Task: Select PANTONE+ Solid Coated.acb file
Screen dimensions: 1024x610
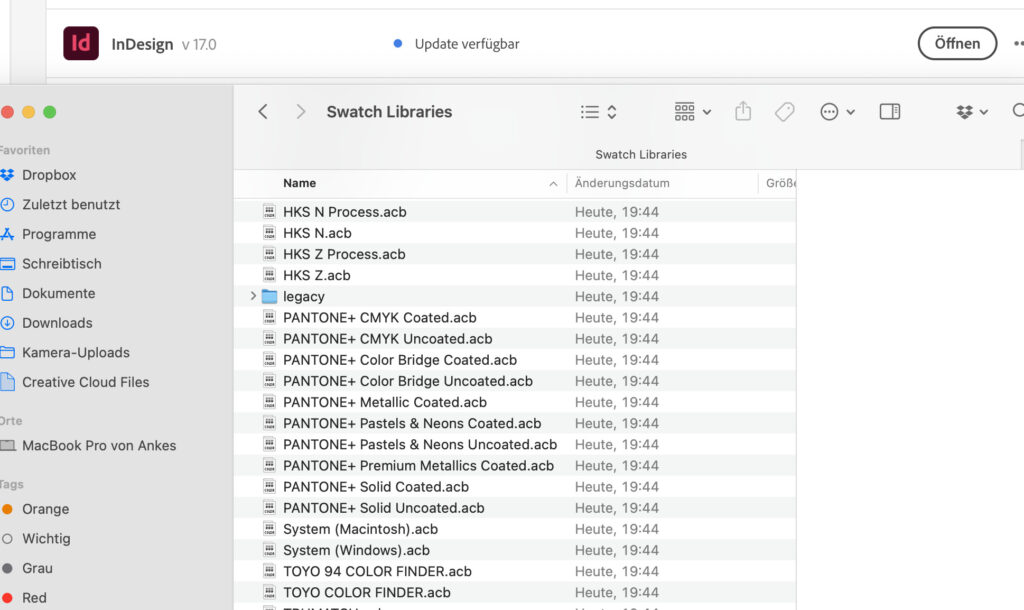Action: 375,487
